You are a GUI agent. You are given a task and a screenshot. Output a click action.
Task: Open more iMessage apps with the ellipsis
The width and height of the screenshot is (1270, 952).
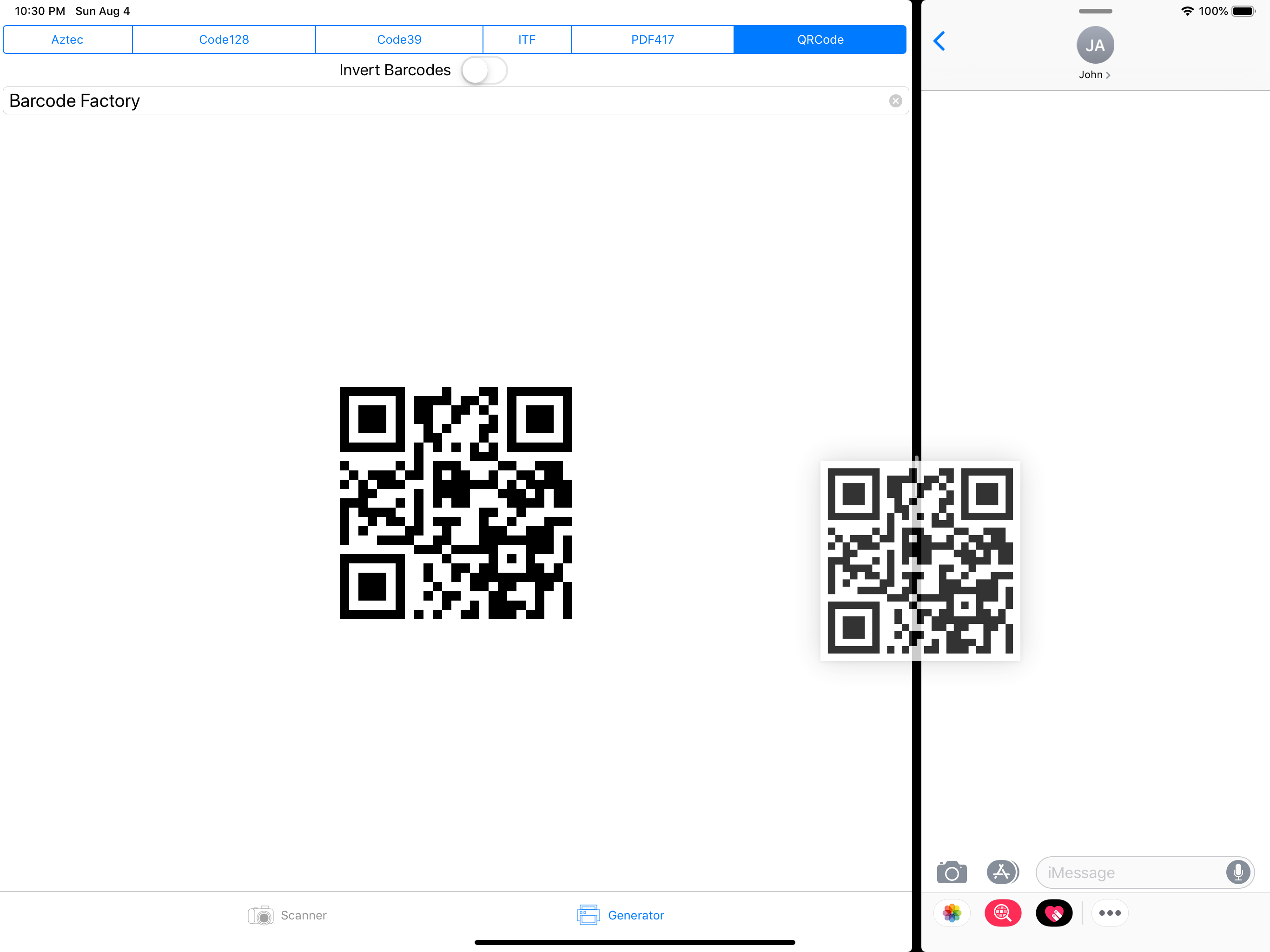[1109, 913]
